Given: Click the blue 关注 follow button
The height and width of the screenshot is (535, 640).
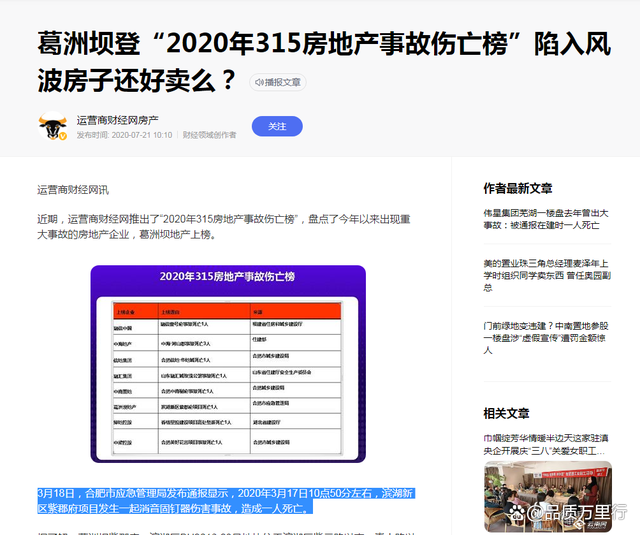Looking at the screenshot, I should tap(277, 126).
